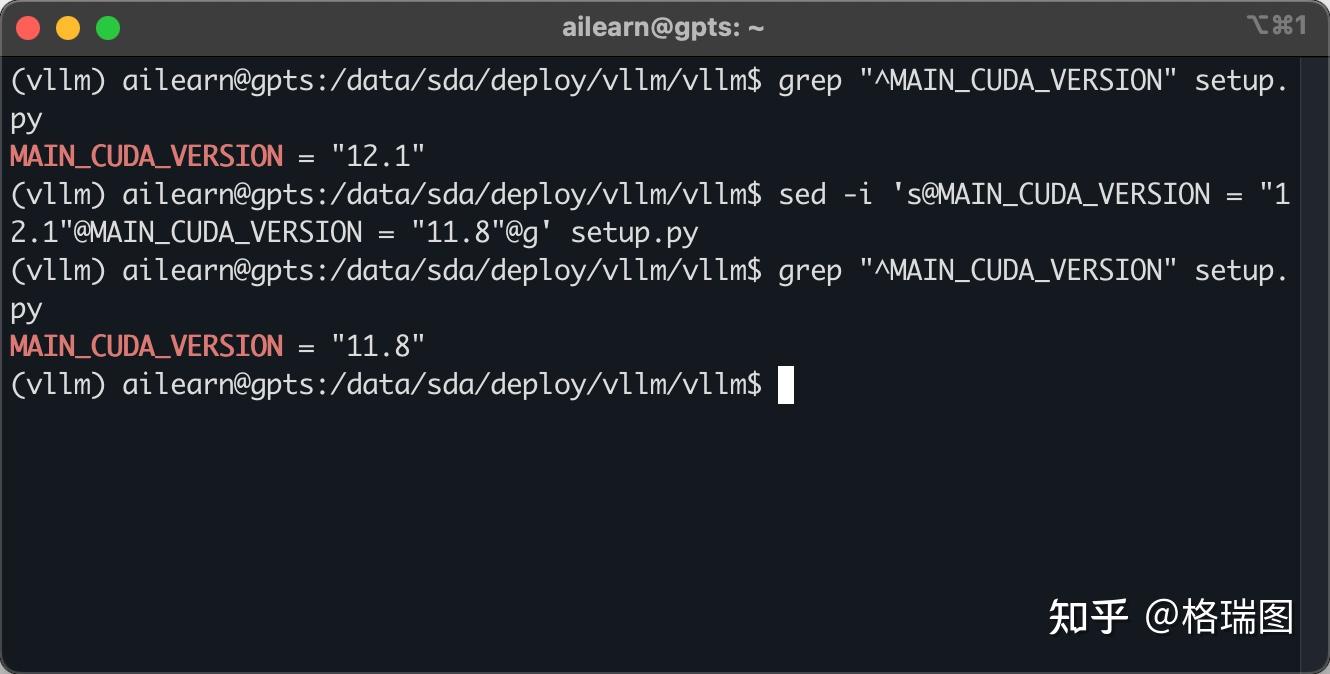The height and width of the screenshot is (674, 1330).
Task: Click the ⌥⌘1 shortcut indicator in title bar
Action: (x=1276, y=26)
